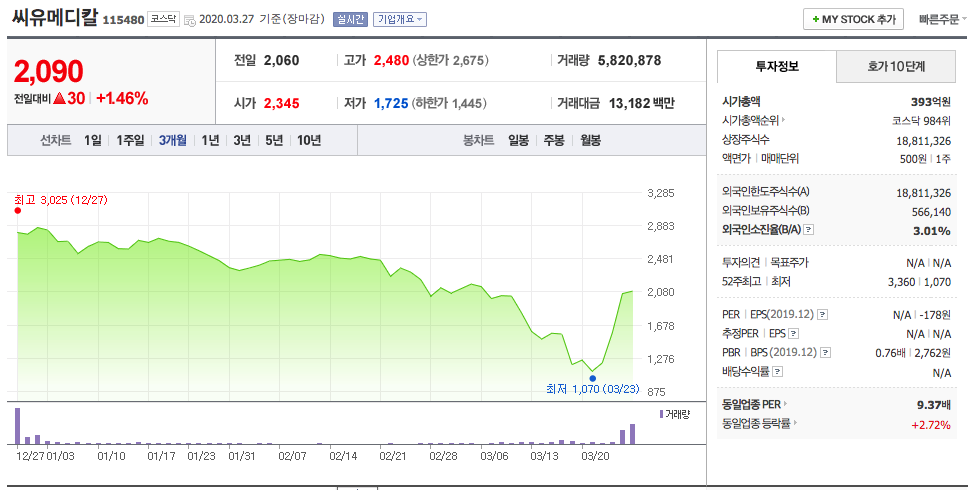Click 동일업종 PER value 9.37배

(934, 405)
